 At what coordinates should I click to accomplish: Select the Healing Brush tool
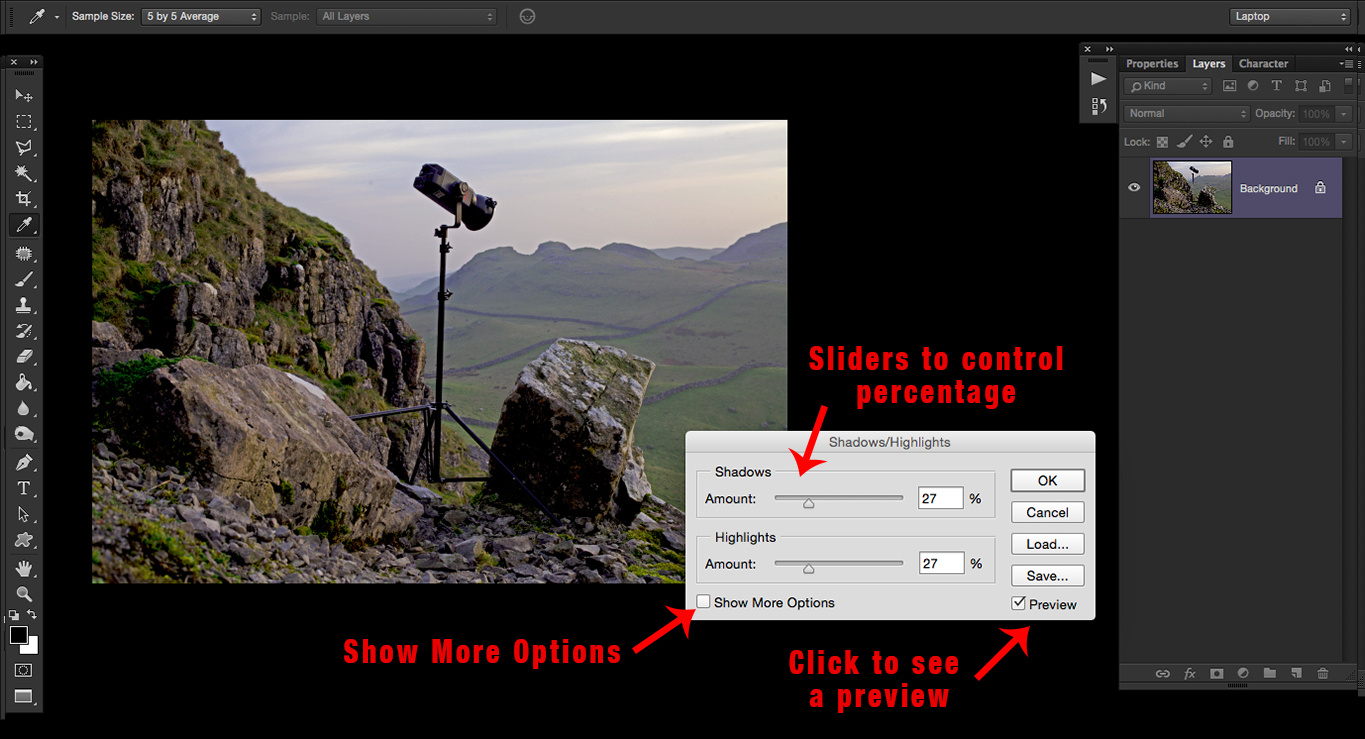(x=24, y=254)
